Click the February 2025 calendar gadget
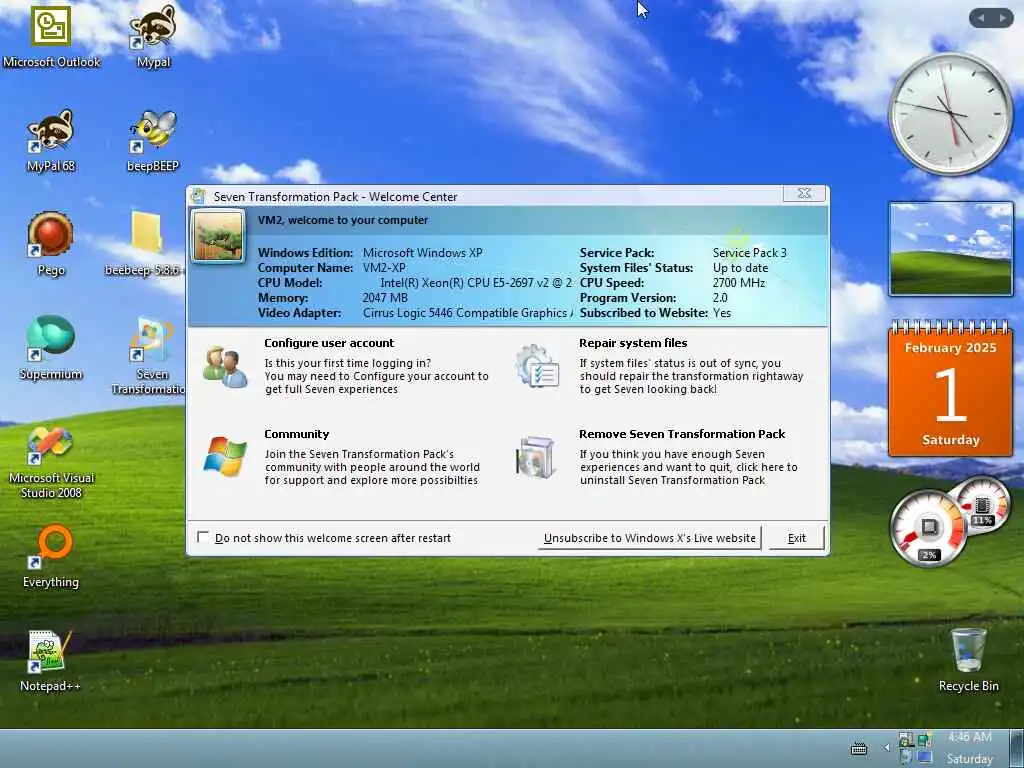The width and height of the screenshot is (1024, 768). [950, 389]
